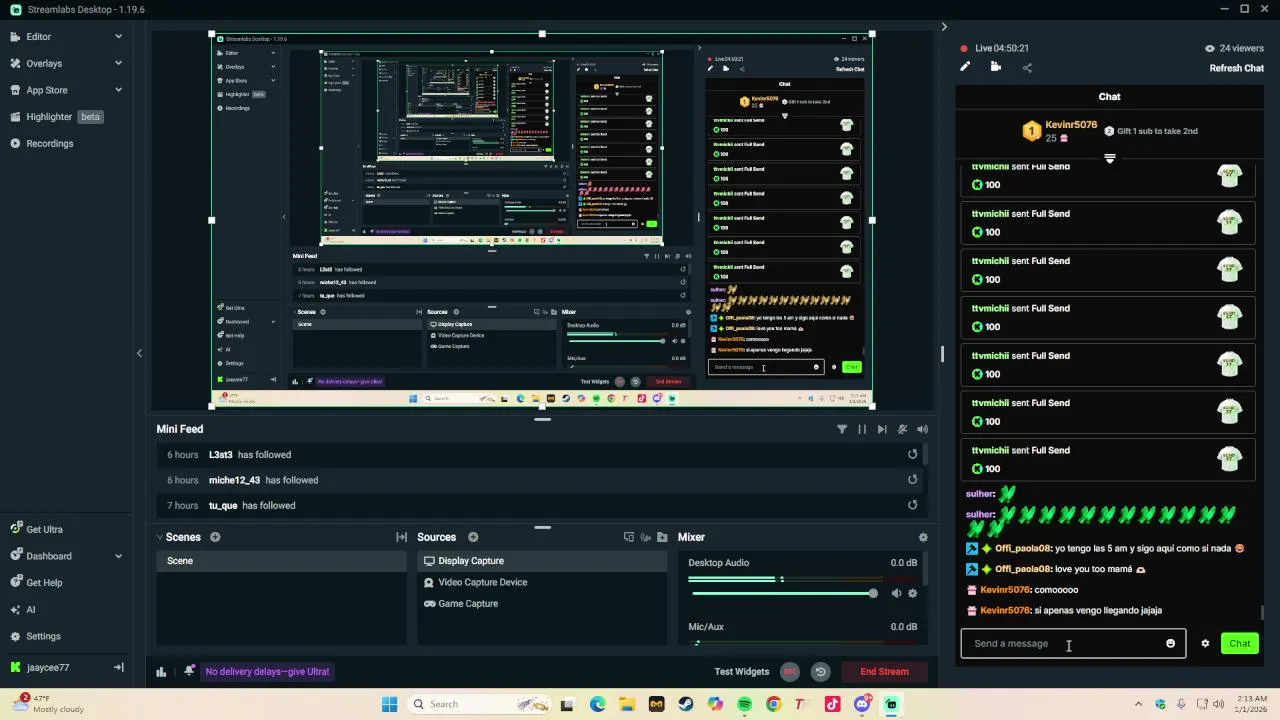Image resolution: width=1280 pixels, height=720 pixels.
Task: Click the logout arrow next to jaaycee77
Action: tap(118, 667)
